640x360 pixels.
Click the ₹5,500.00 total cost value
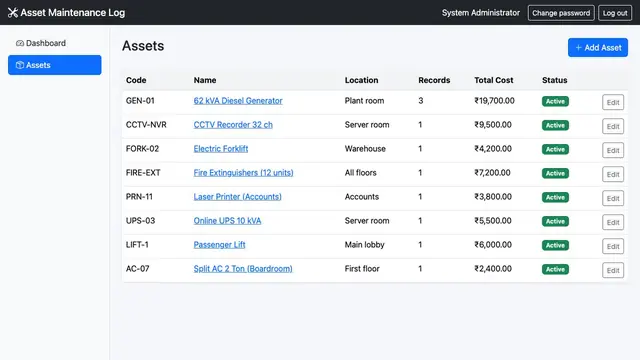[x=493, y=221]
